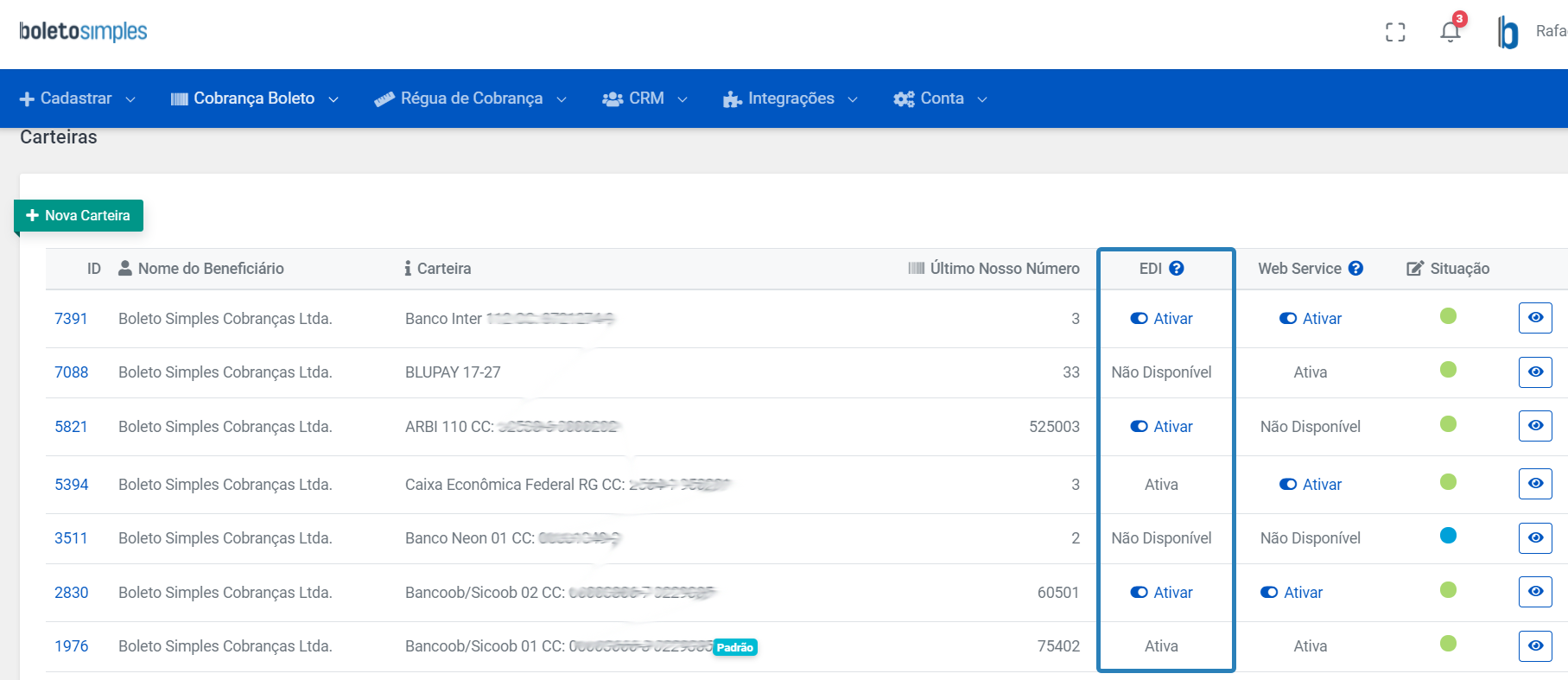Screen dimensions: 1568x680
Task: Activate Web Service for Caixa Econômica Federal
Action: tap(1311, 485)
